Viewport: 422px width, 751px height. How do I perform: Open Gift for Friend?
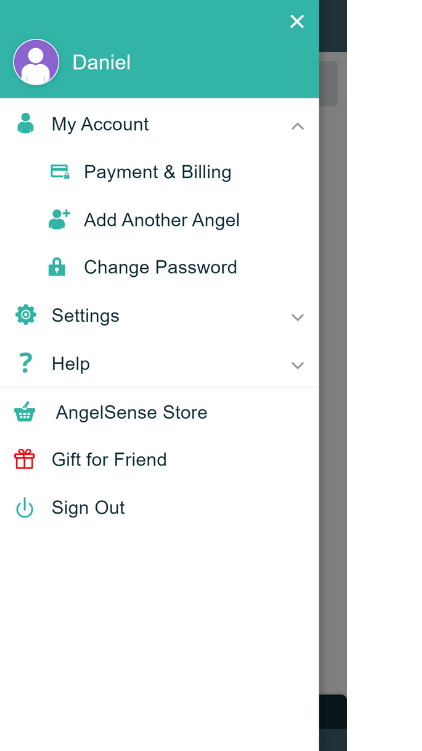[109, 460]
